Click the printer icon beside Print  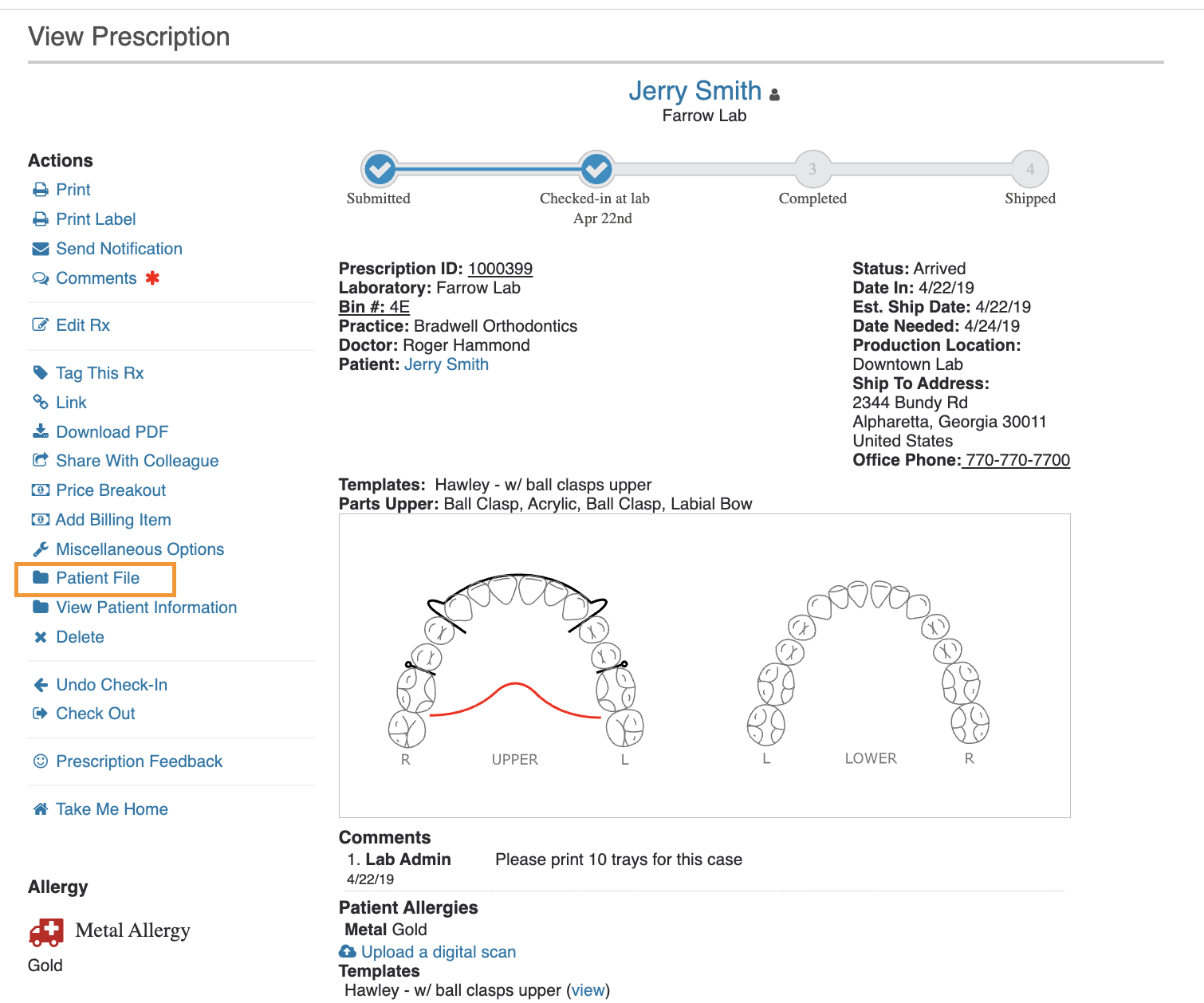[40, 190]
